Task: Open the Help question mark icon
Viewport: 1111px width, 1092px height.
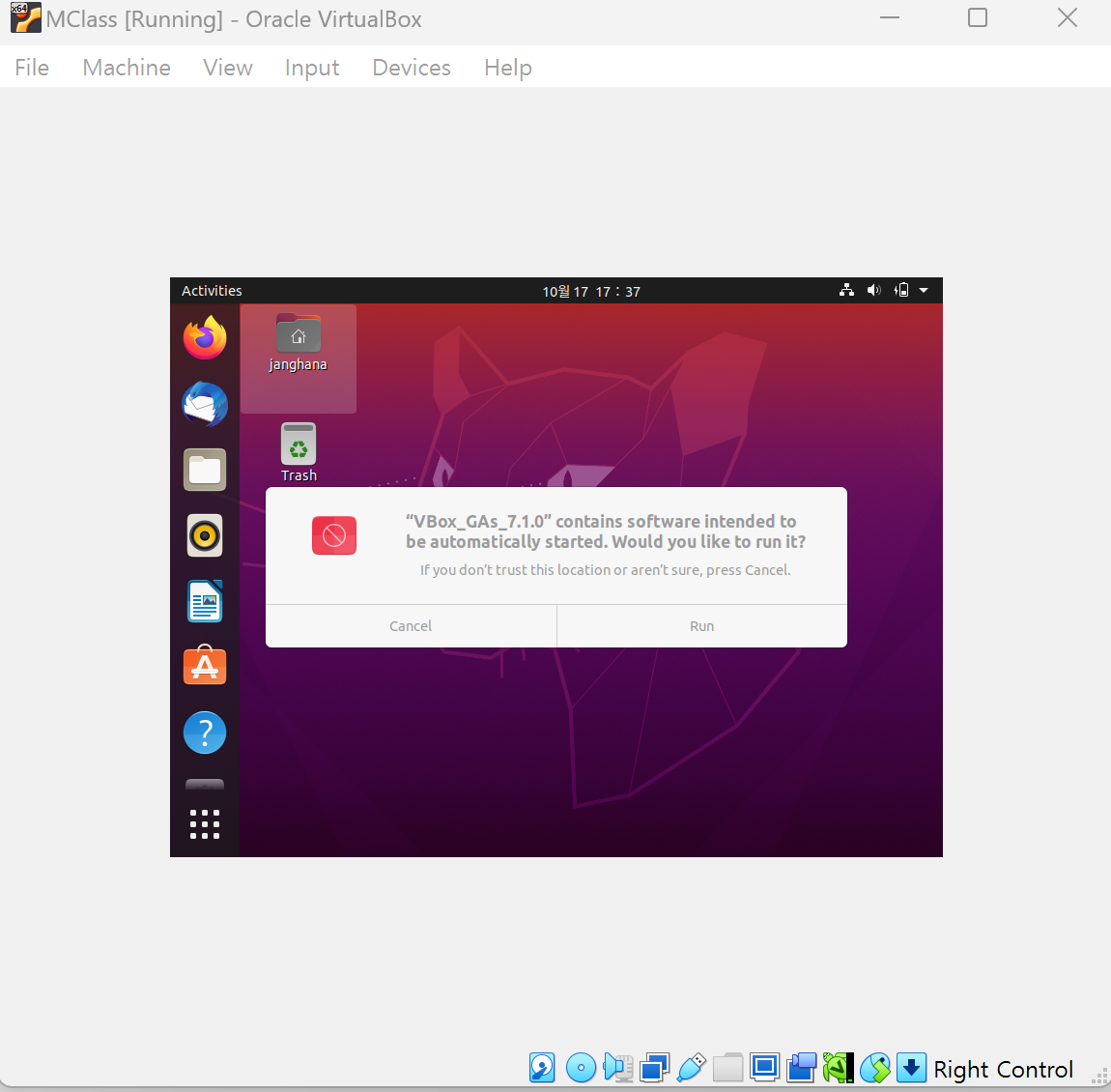Action: 205,732
